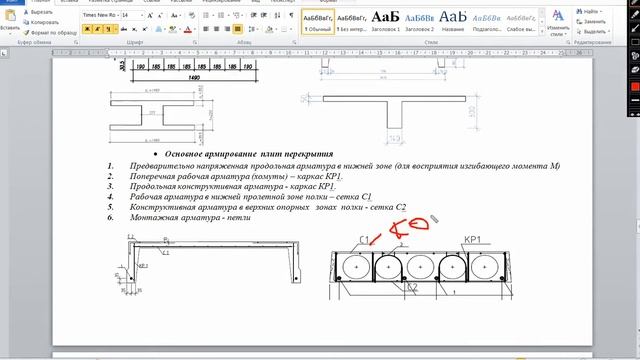Open the line spacing options
Viewport: 640px width, 360px height.
point(252,29)
